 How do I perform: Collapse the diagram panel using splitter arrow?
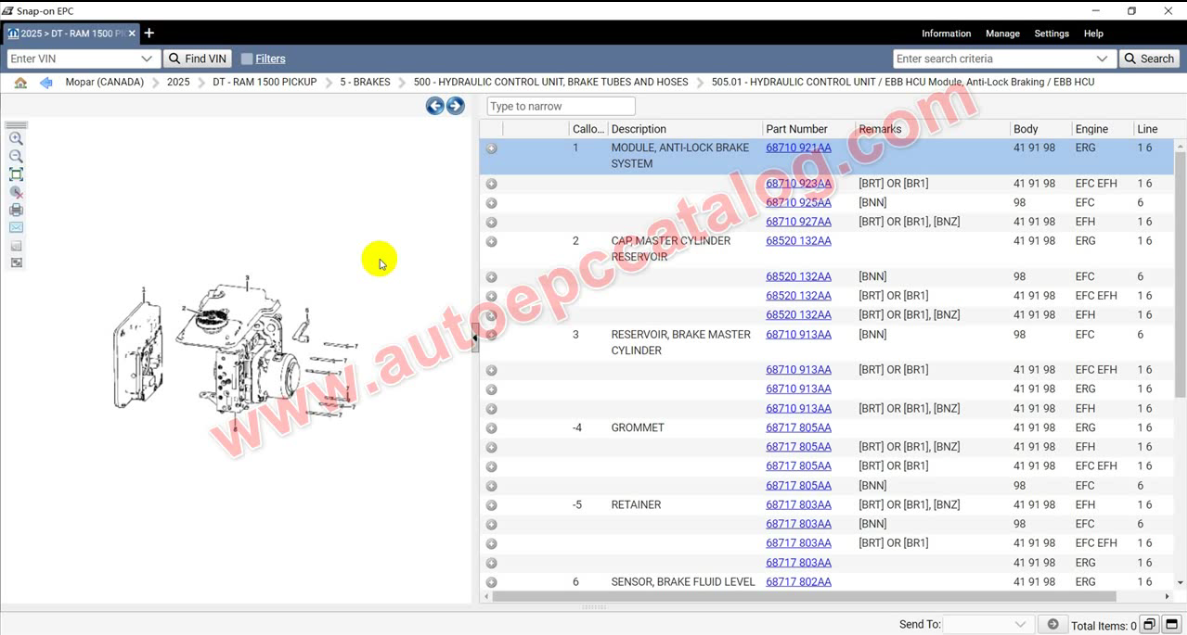475,338
